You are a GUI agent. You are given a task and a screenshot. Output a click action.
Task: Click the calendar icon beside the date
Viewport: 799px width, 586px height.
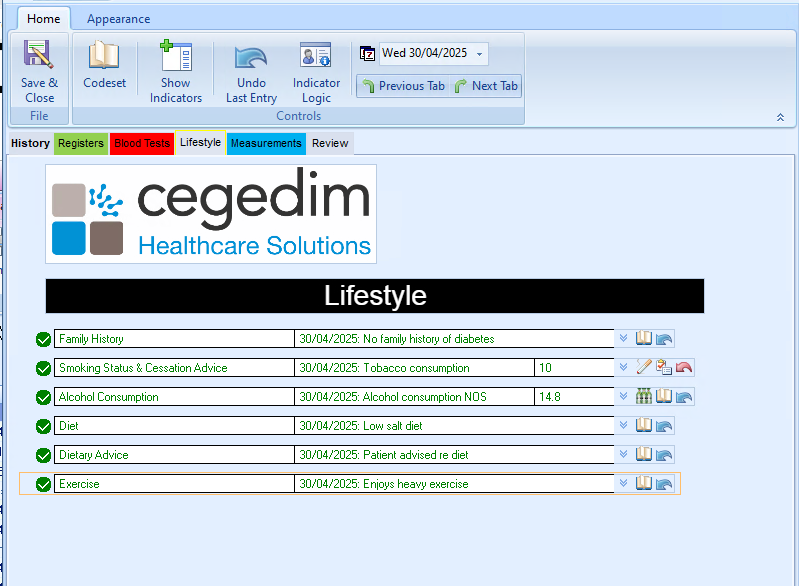[x=367, y=54]
